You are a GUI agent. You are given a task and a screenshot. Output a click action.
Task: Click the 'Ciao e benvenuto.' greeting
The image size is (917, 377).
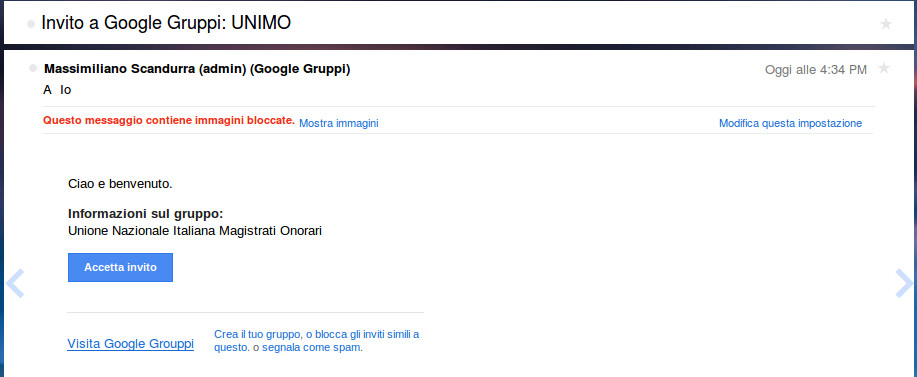[x=120, y=184]
